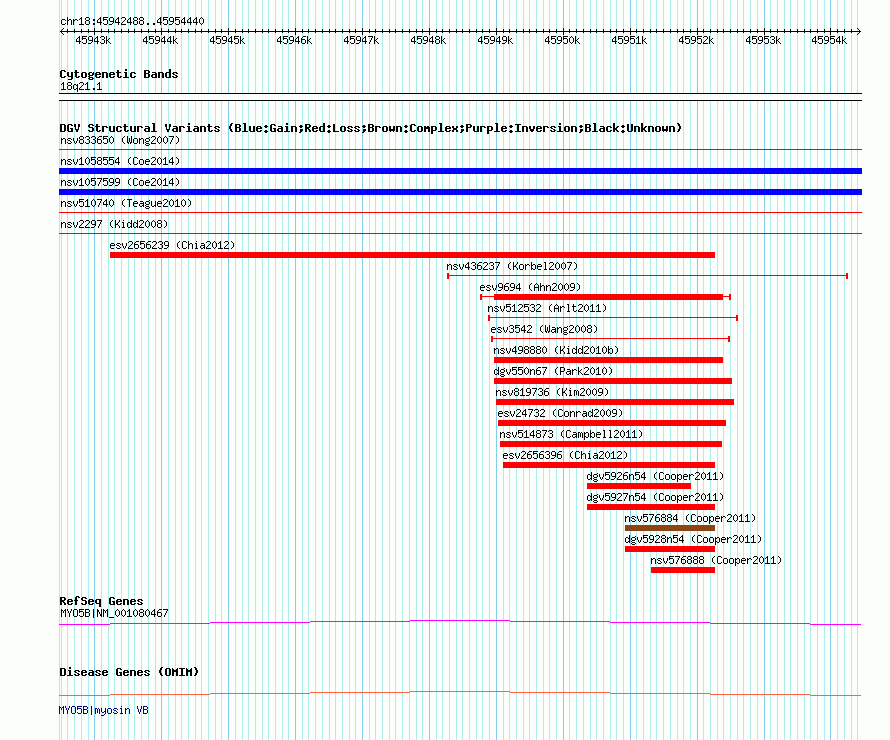
Task: Click the chr18:45942488..45954440 coordinate label
Action: [132, 21]
